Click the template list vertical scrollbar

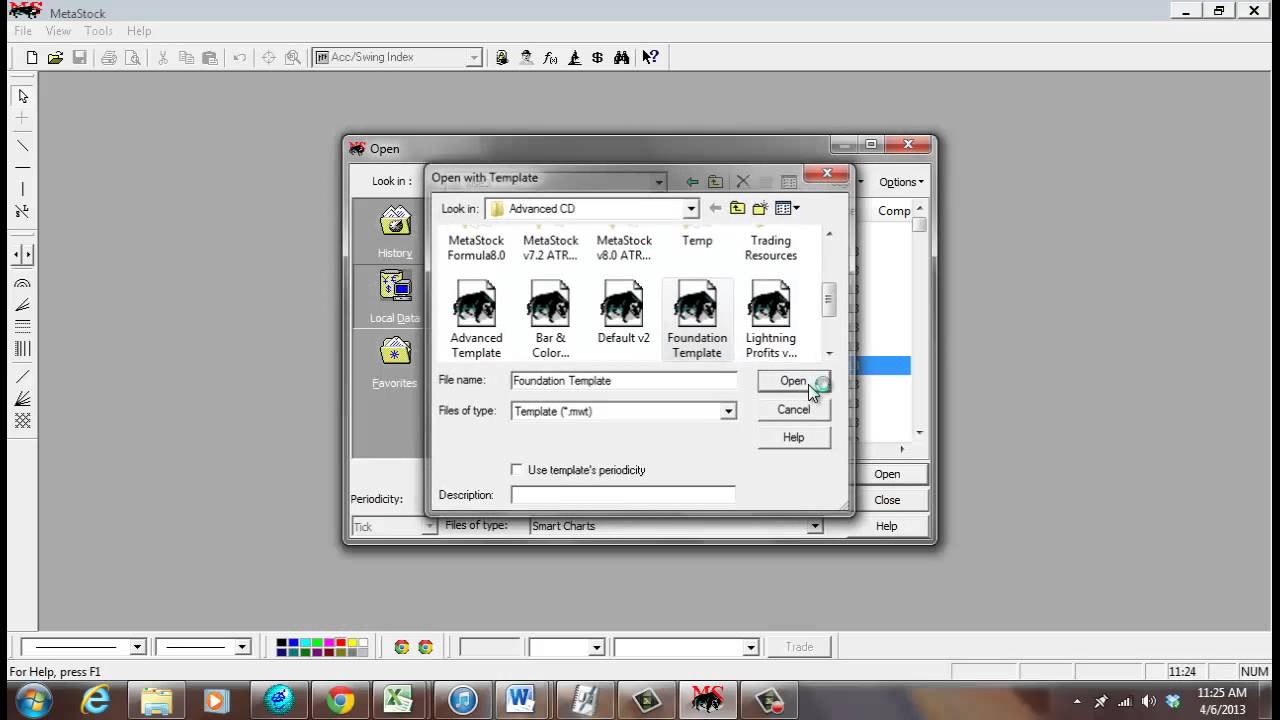pyautogui.click(x=829, y=294)
